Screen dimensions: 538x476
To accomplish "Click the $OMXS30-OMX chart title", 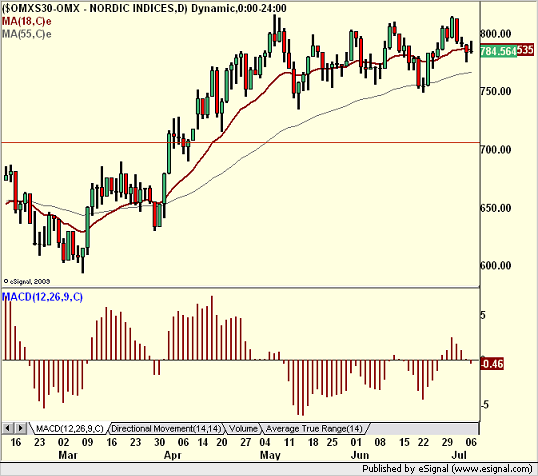I will pyautogui.click(x=144, y=8).
